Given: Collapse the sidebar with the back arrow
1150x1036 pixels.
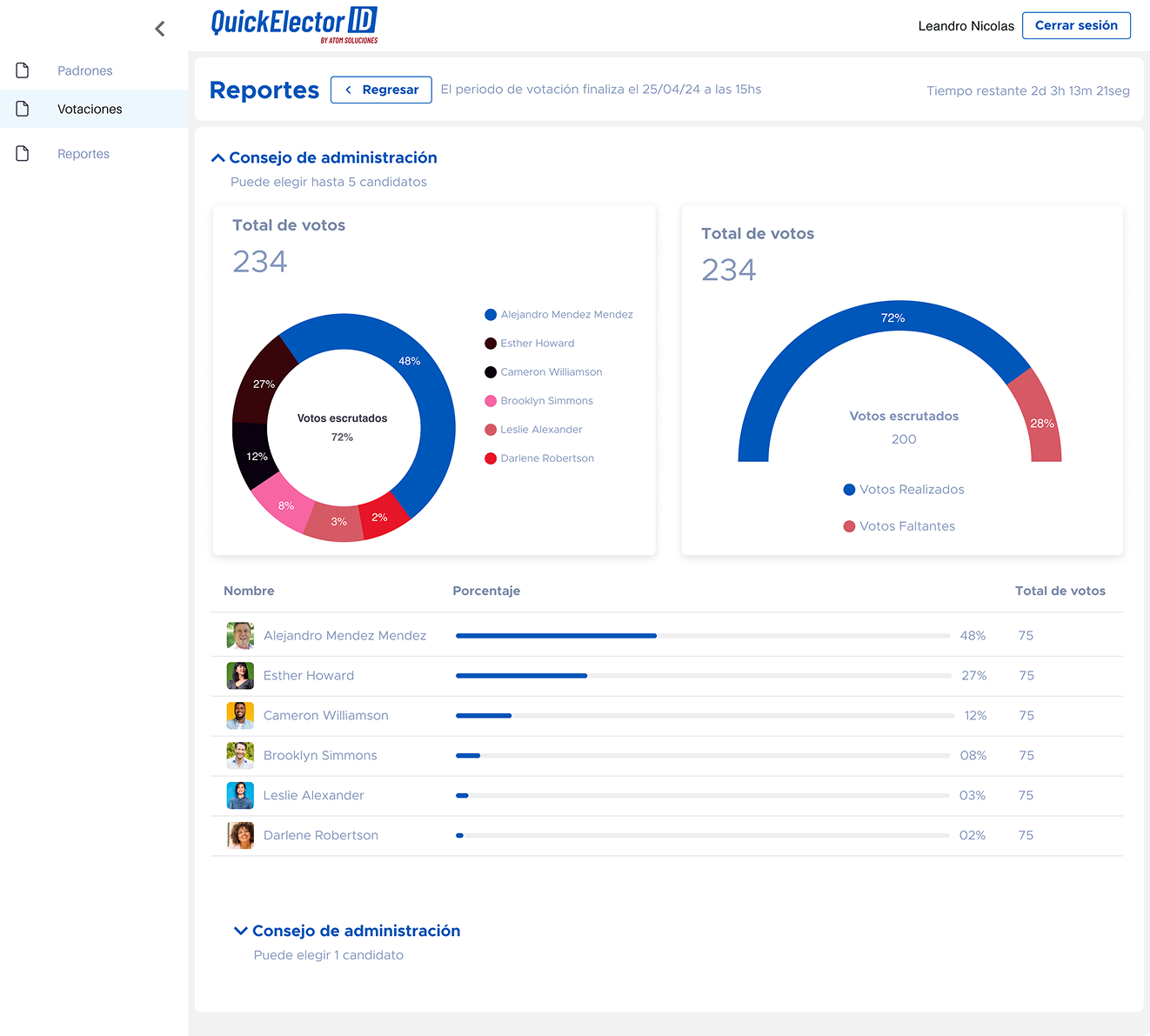Looking at the screenshot, I should 160,29.
